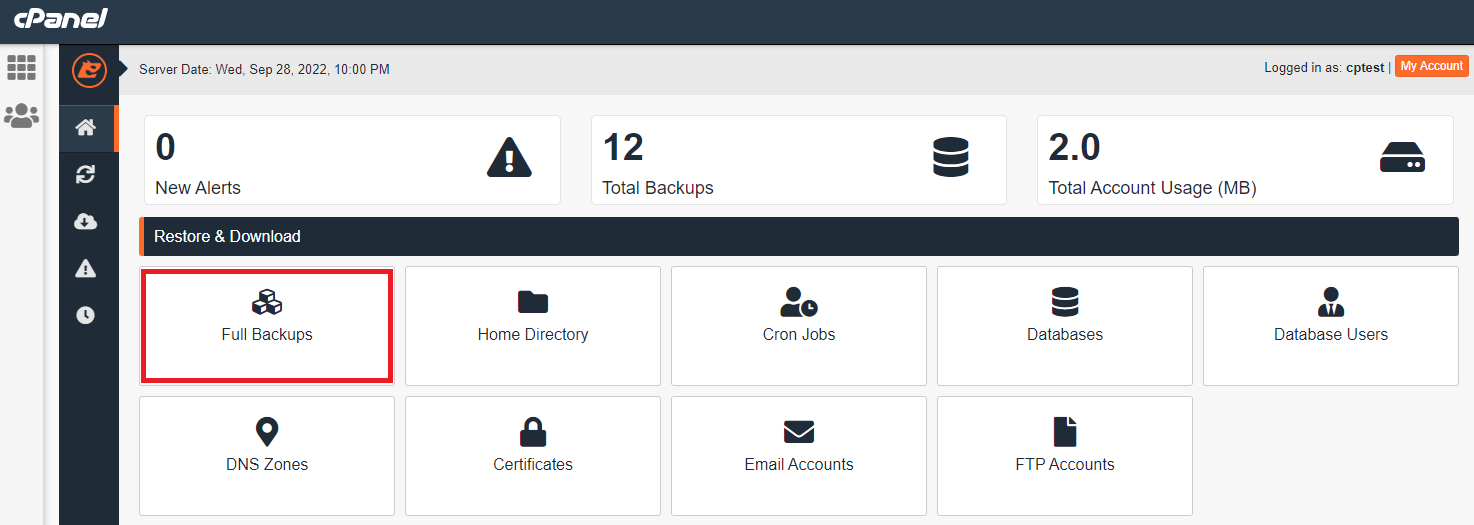The image size is (1474, 525).
Task: Open the Databases restore tile
Action: pos(1064,325)
